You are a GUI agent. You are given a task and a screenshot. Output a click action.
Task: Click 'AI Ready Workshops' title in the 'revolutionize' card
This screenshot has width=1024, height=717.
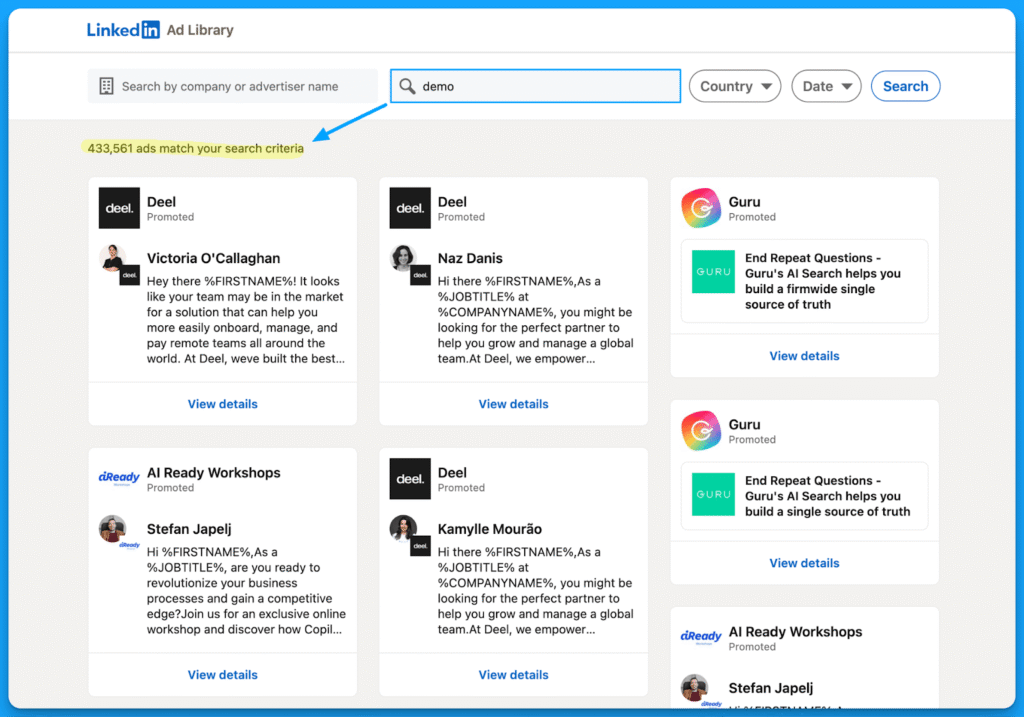coord(214,472)
